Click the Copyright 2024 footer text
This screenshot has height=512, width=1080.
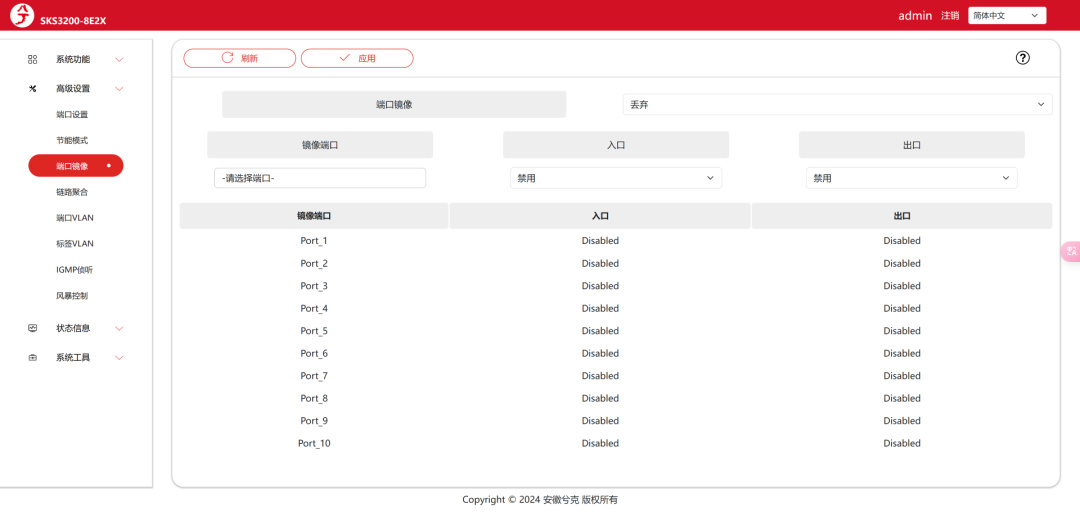click(540, 500)
